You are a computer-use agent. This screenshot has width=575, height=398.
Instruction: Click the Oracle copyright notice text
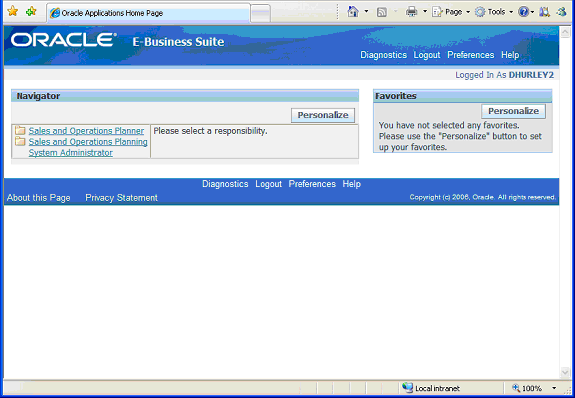[x=483, y=197]
